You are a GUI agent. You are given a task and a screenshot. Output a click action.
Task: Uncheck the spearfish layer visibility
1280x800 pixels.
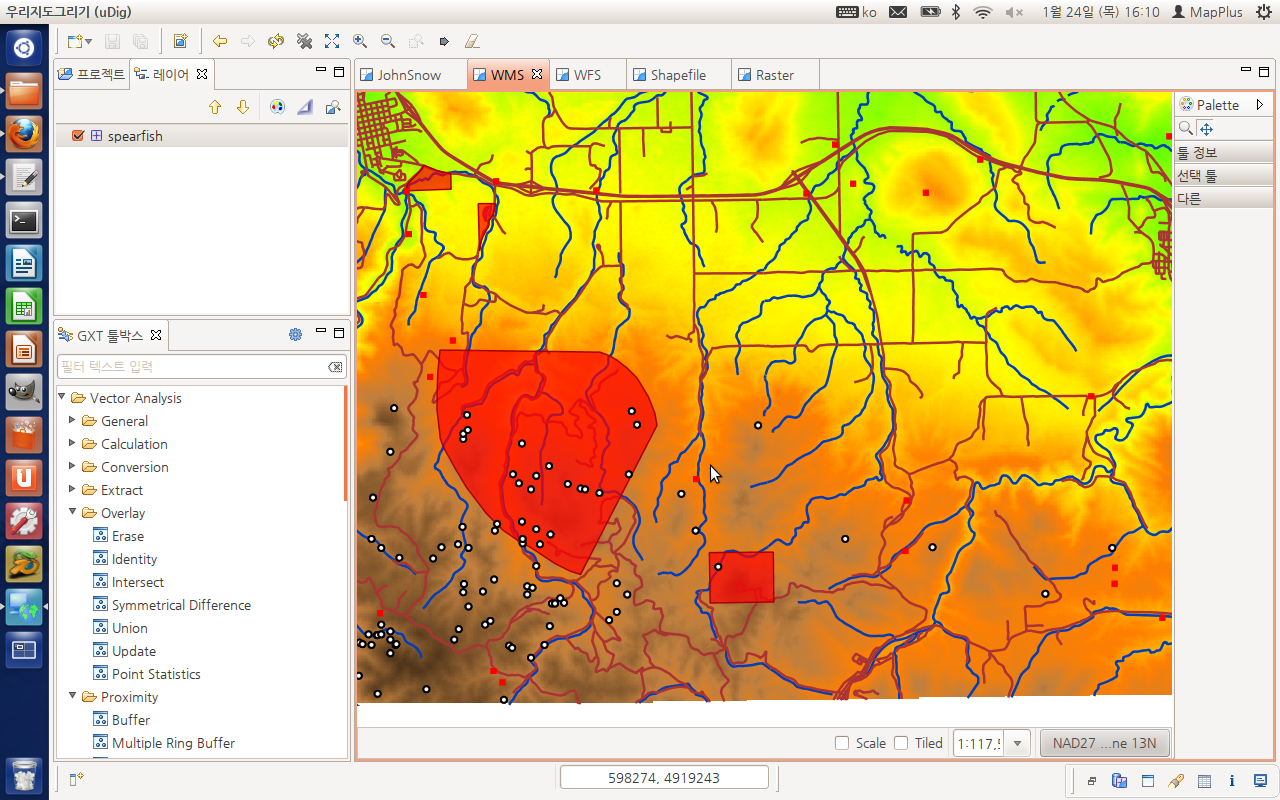click(x=77, y=136)
